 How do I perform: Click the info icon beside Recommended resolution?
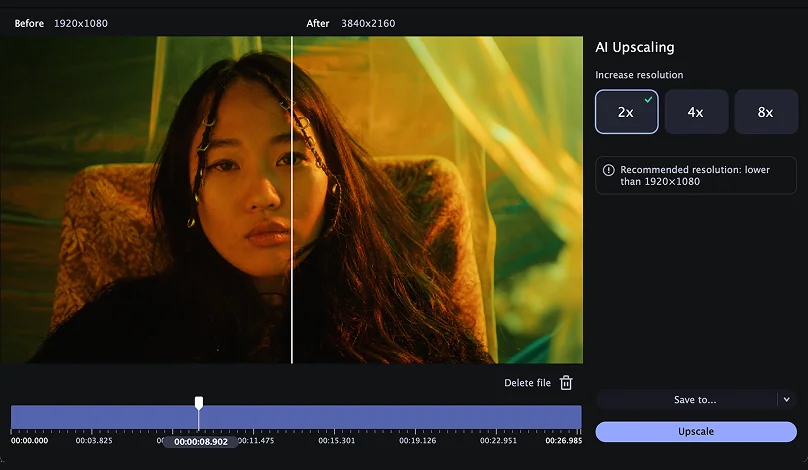point(609,170)
